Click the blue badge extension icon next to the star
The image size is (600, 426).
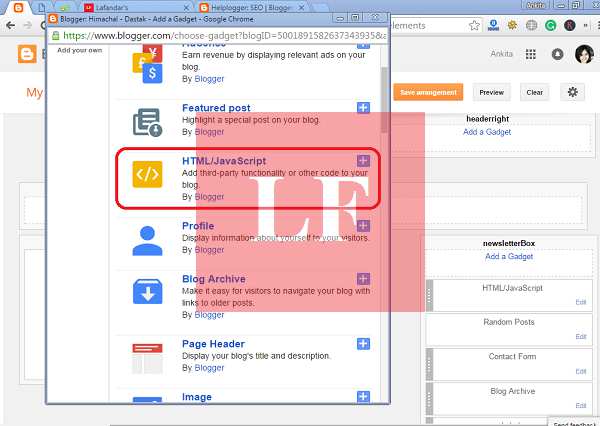493,25
